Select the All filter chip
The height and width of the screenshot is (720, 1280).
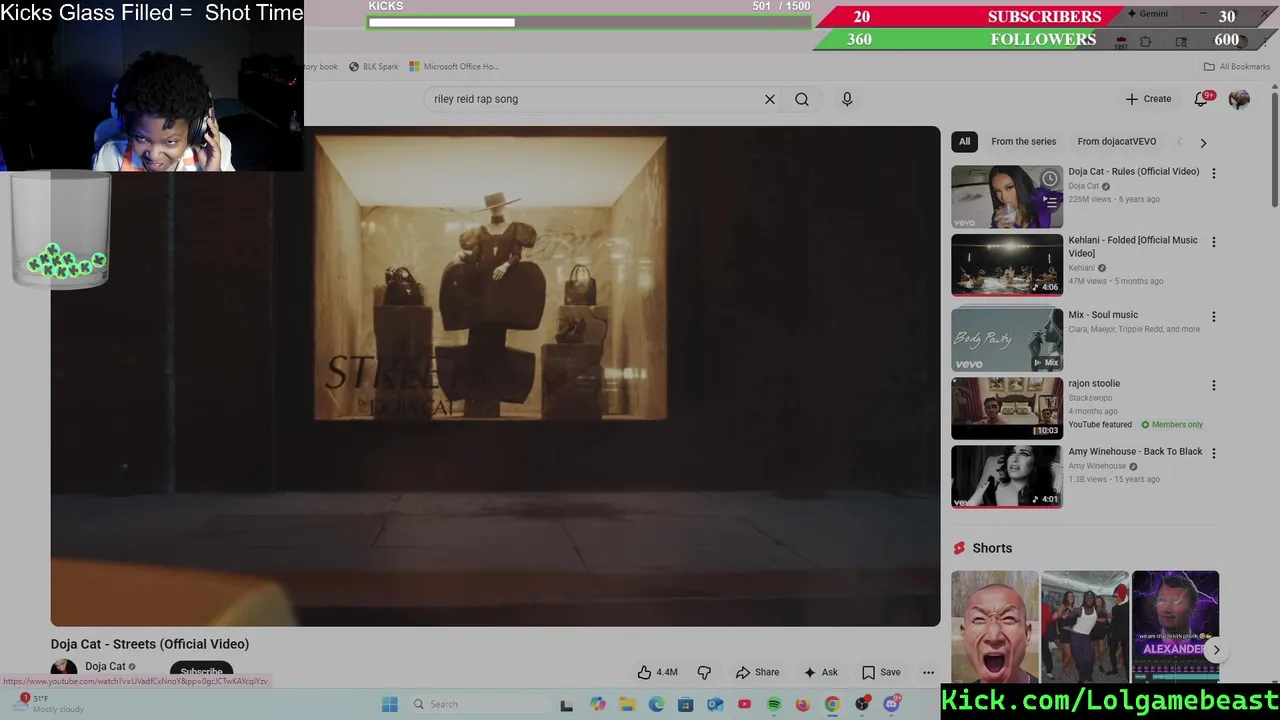tap(964, 142)
